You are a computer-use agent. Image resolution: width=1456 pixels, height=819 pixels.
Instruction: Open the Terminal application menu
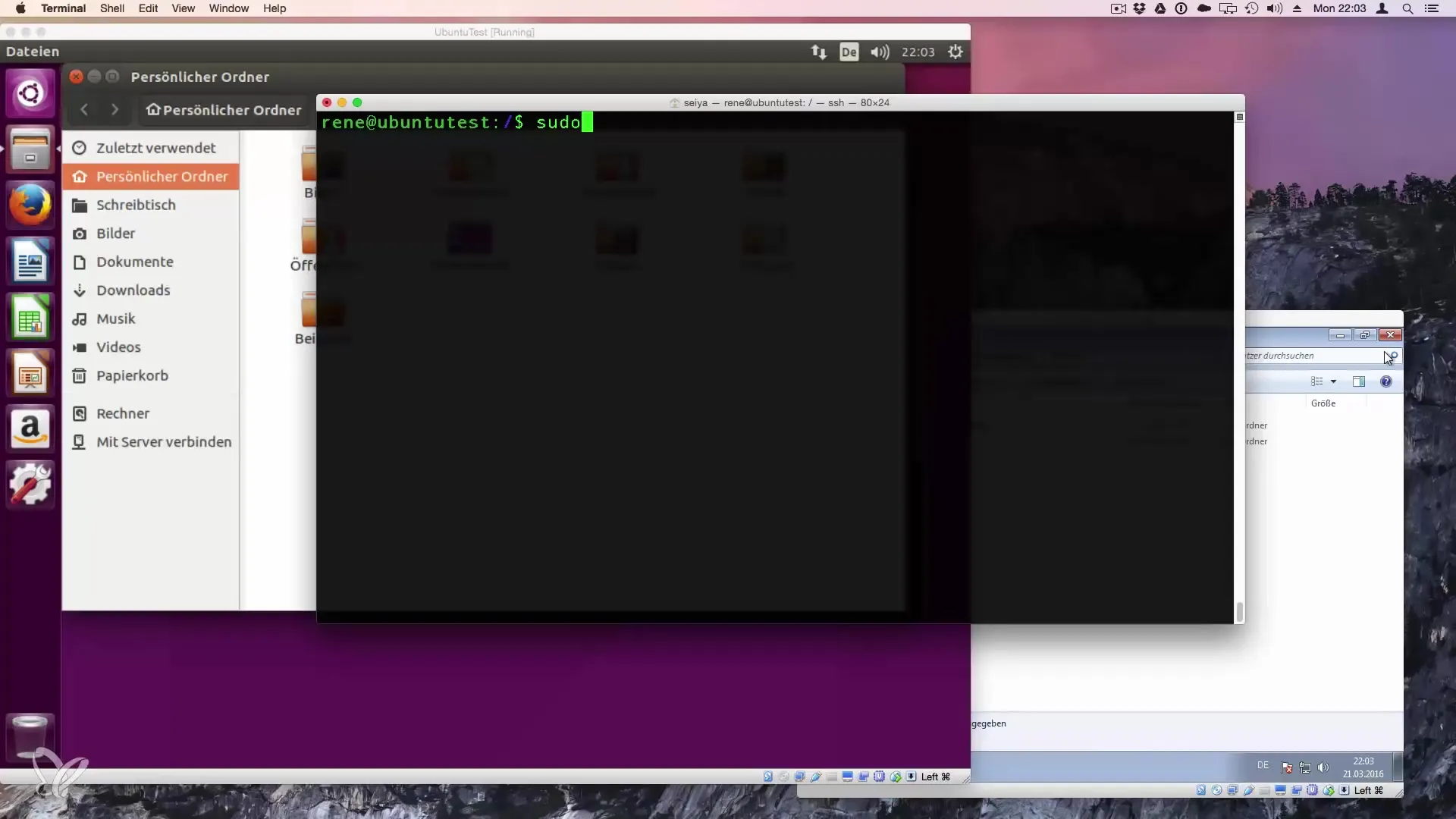tap(63, 8)
